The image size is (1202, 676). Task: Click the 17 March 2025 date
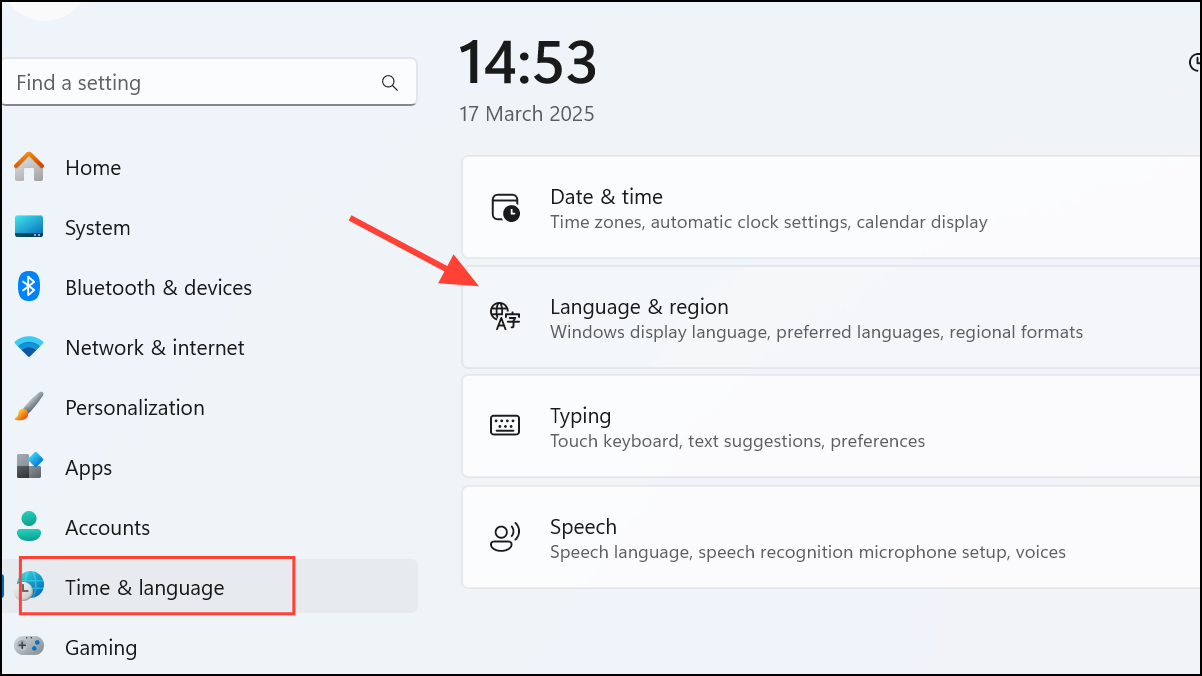pos(526,114)
